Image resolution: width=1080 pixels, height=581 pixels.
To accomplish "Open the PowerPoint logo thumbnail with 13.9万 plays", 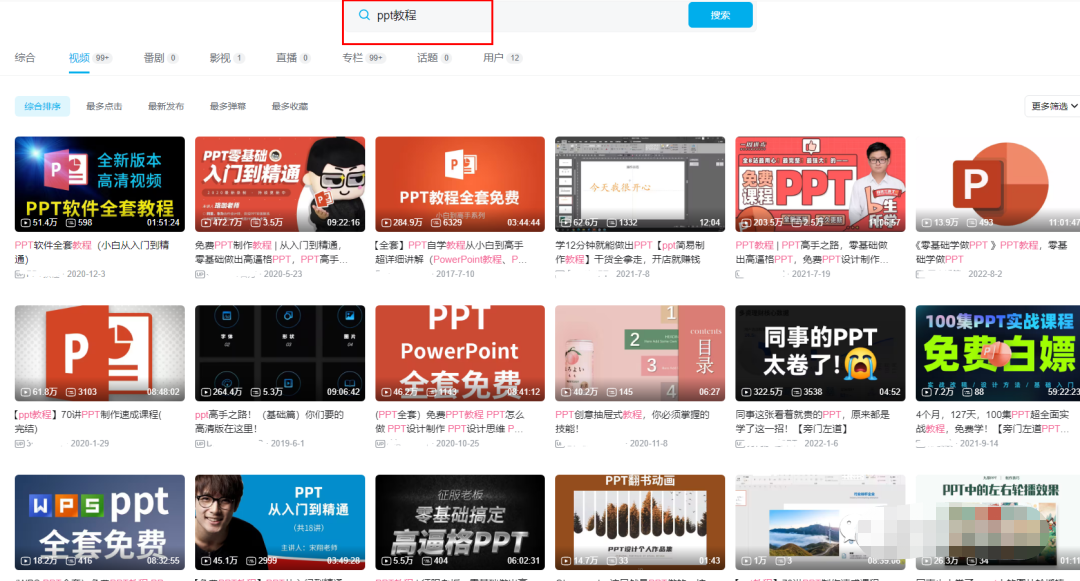I will coord(997,184).
